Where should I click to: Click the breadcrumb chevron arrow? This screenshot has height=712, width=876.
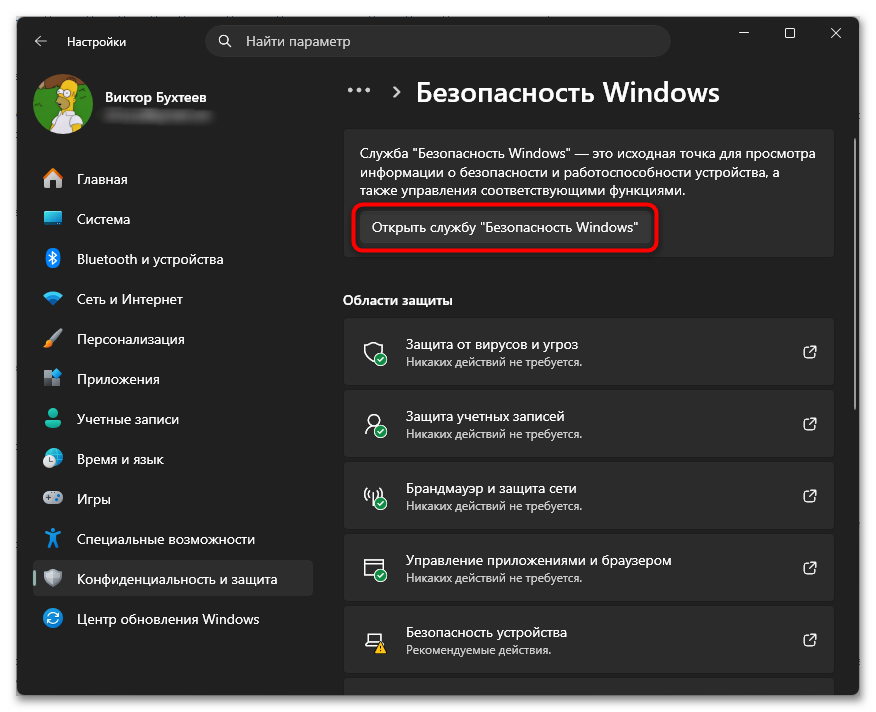click(x=397, y=92)
